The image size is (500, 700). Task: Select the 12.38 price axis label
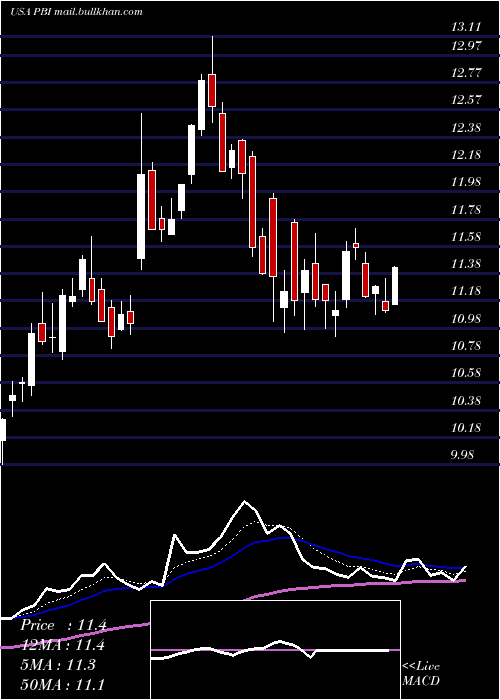tap(467, 128)
